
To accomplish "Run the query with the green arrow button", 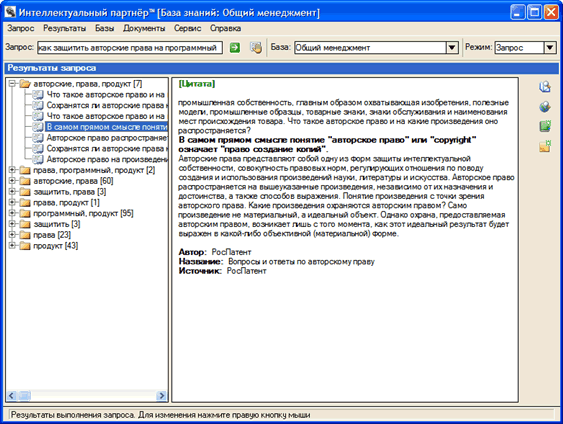I will (x=235, y=47).
